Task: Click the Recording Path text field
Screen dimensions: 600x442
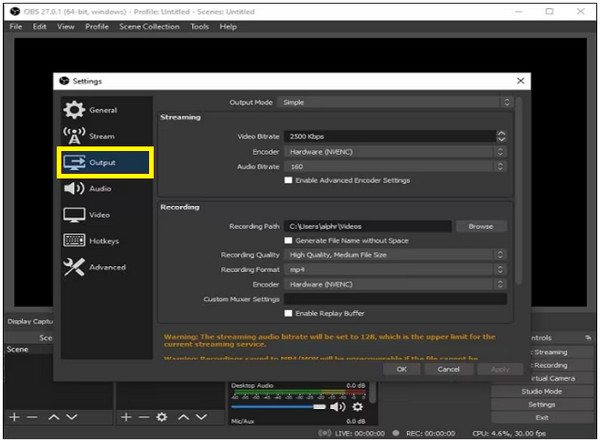Action: pyautogui.click(x=368, y=226)
